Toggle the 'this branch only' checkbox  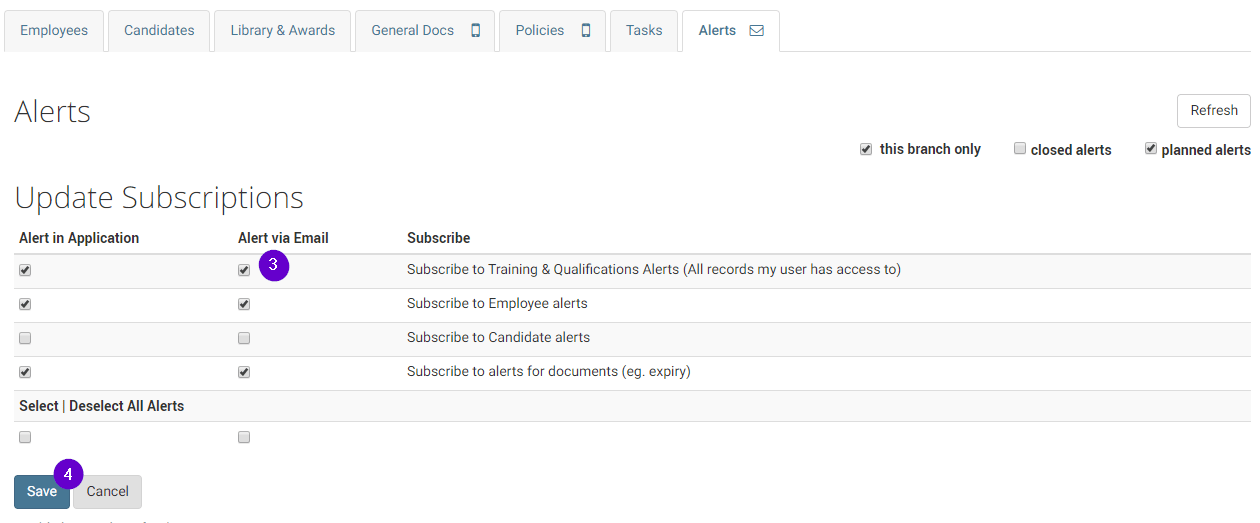[866, 149]
